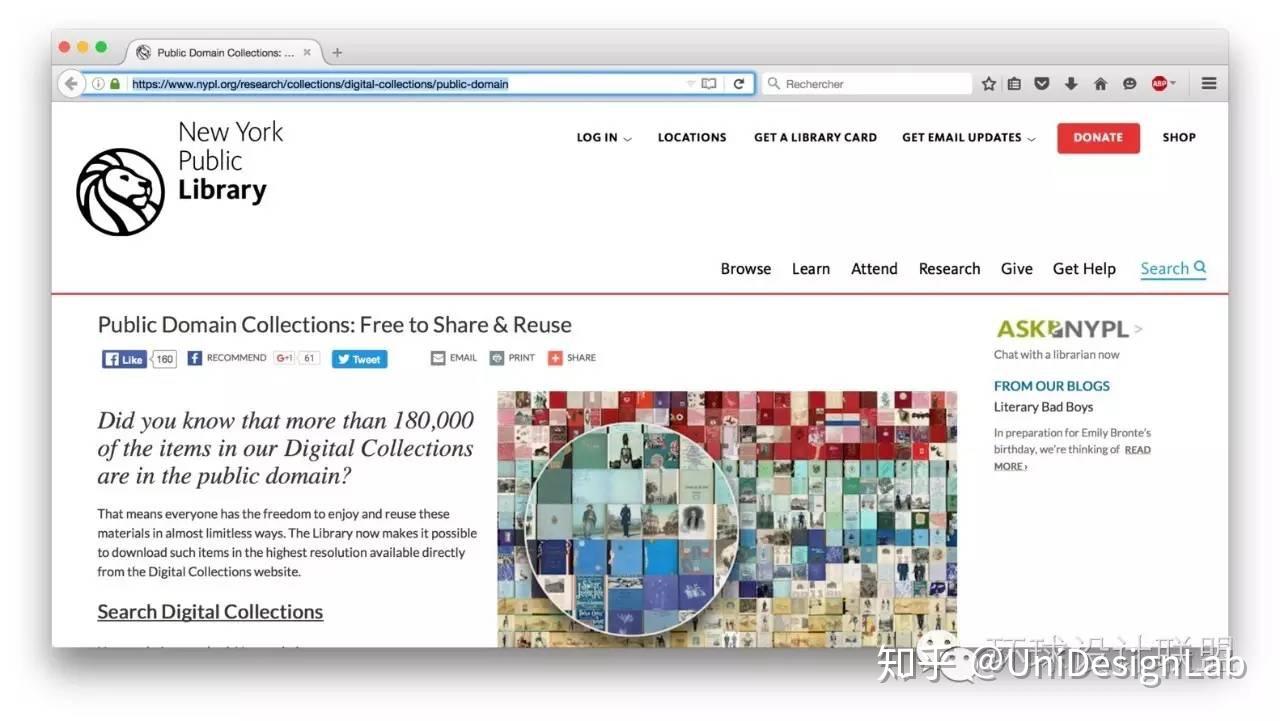Click the page title Public Domain Collections

(334, 325)
